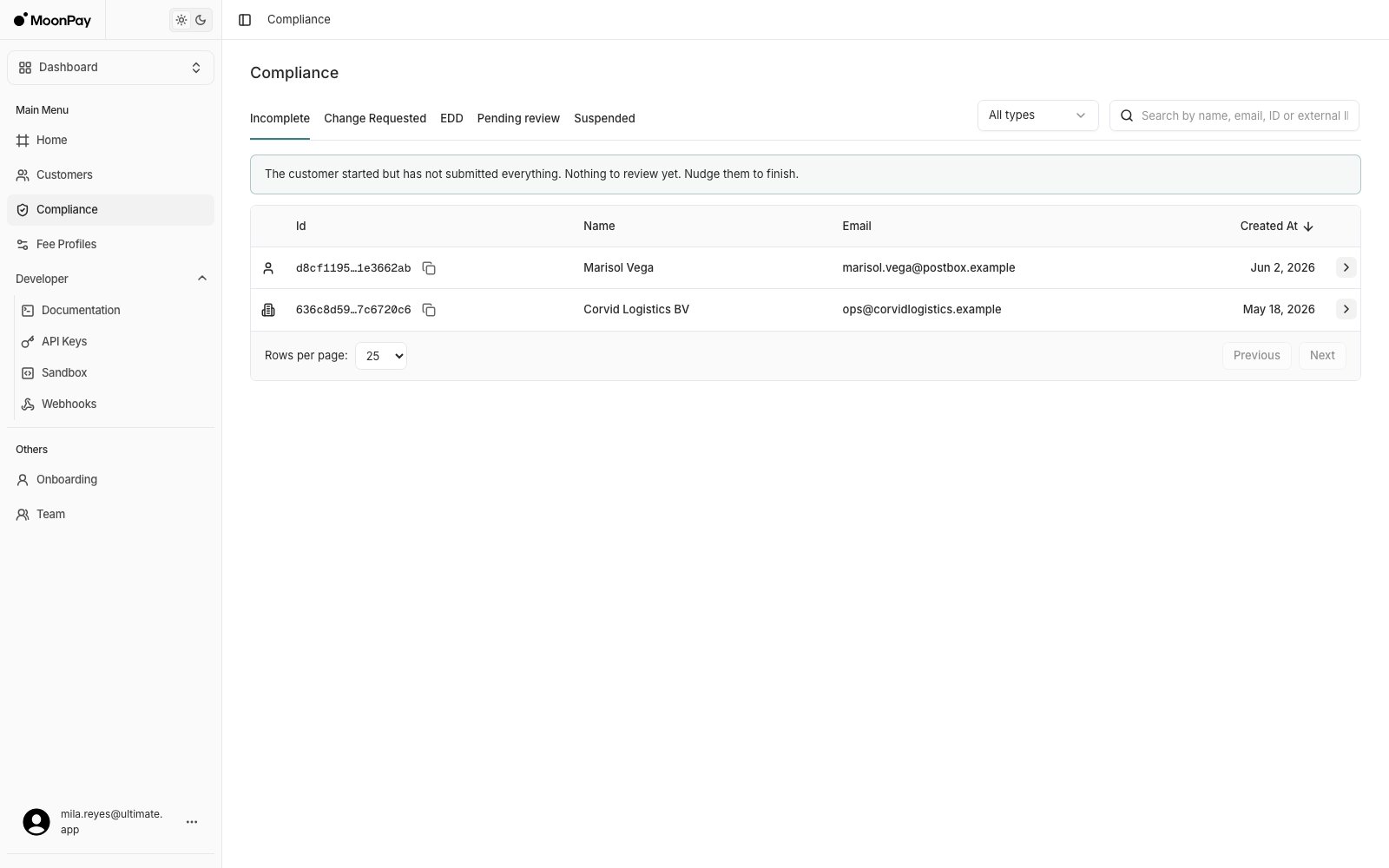Change rows per page dropdown
The image size is (1389, 868).
point(381,356)
